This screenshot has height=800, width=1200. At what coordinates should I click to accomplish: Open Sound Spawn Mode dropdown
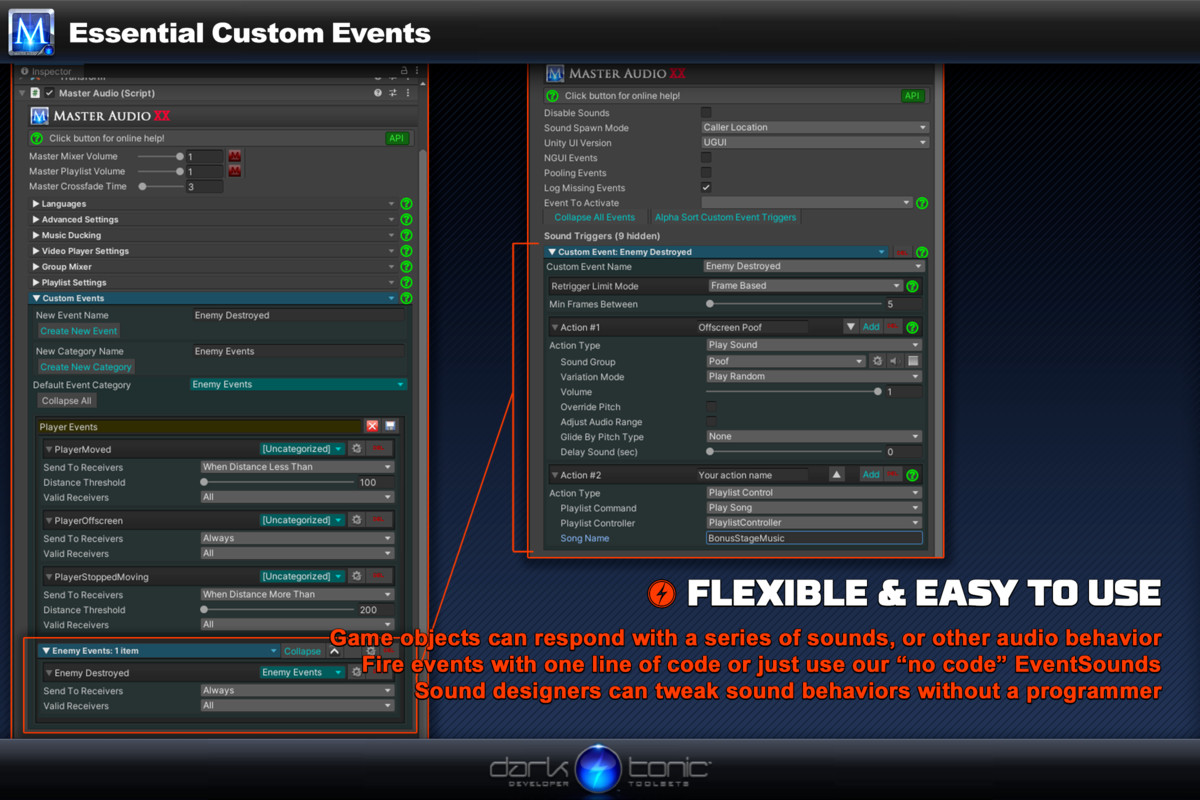pyautogui.click(x=815, y=128)
